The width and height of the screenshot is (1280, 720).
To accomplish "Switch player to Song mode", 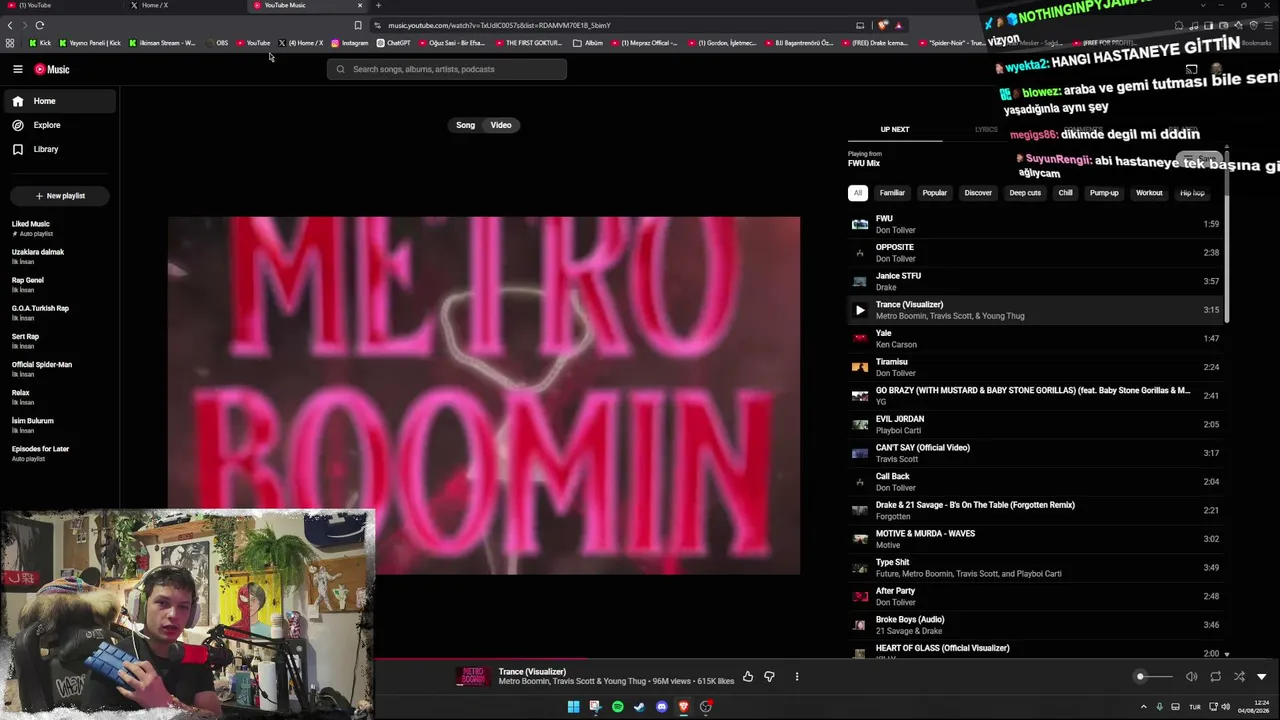I will [x=465, y=125].
